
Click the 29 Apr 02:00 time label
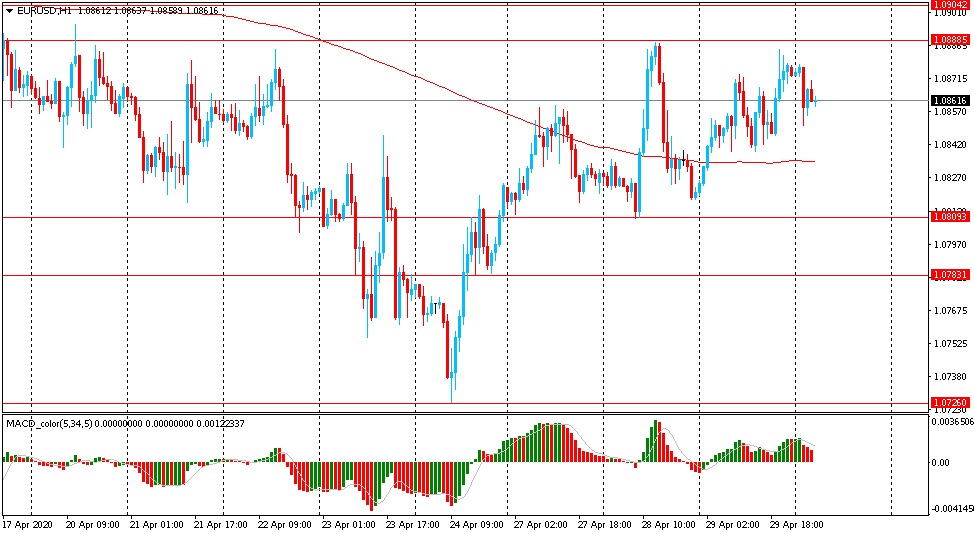[733, 525]
